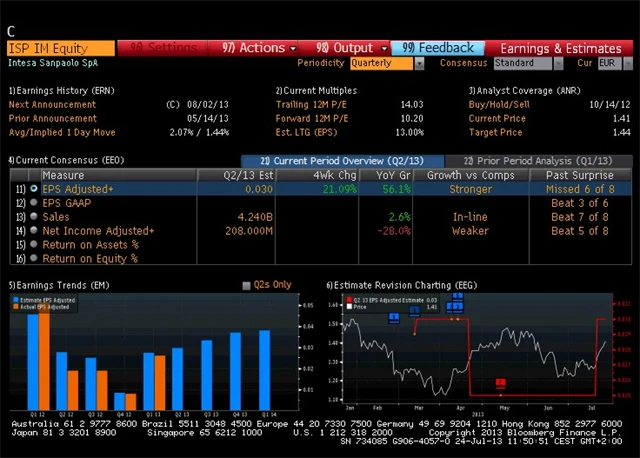Click the Feedback button
The width and height of the screenshot is (640, 458).
439,47
